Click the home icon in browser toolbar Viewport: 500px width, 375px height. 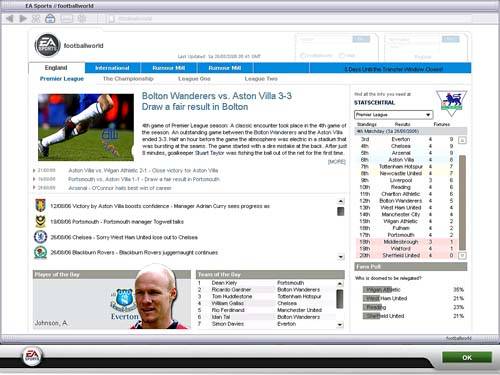50,19
